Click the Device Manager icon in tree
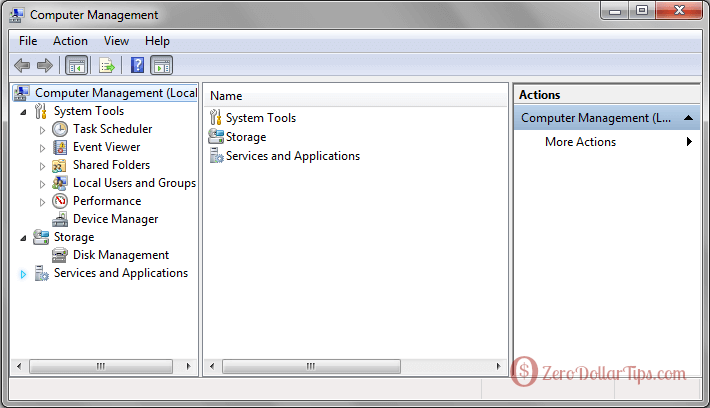 click(x=60, y=219)
